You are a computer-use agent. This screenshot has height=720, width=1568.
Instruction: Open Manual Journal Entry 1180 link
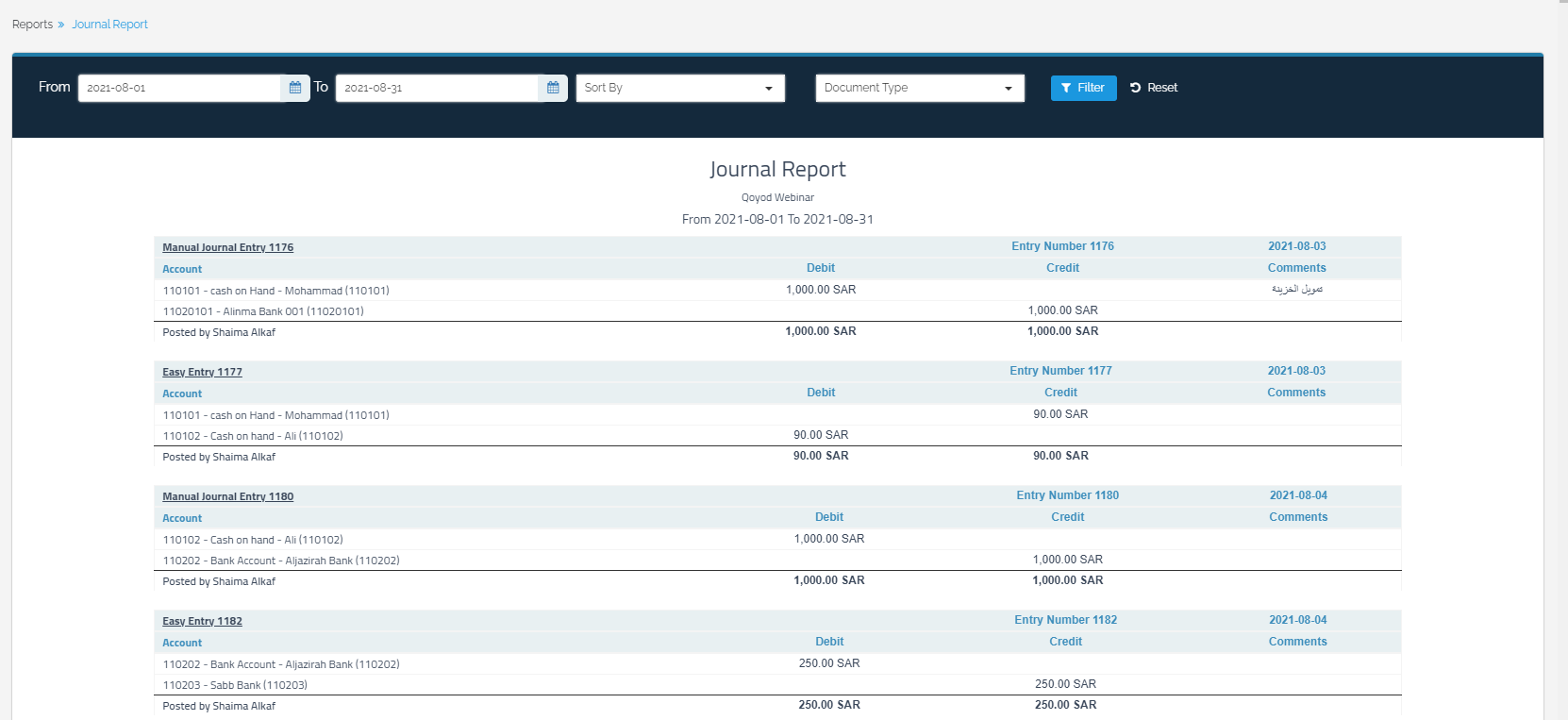[227, 496]
